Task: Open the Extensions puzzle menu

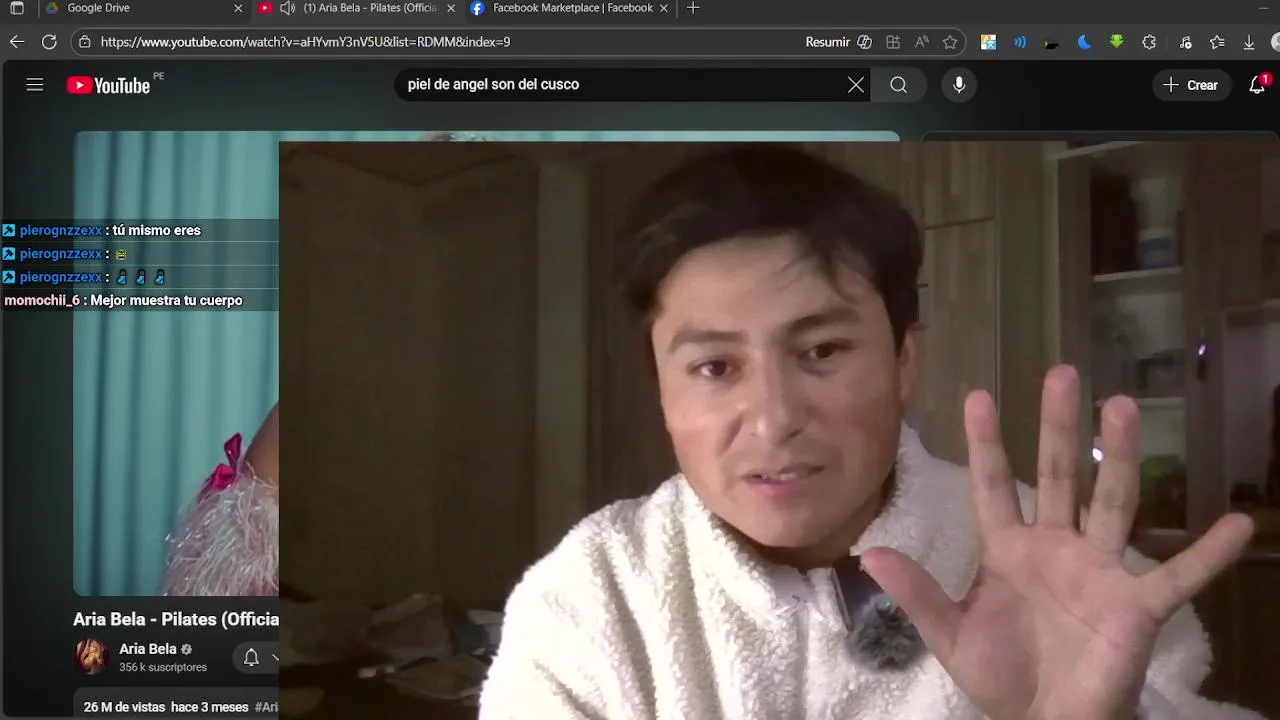Action: coord(1149,42)
